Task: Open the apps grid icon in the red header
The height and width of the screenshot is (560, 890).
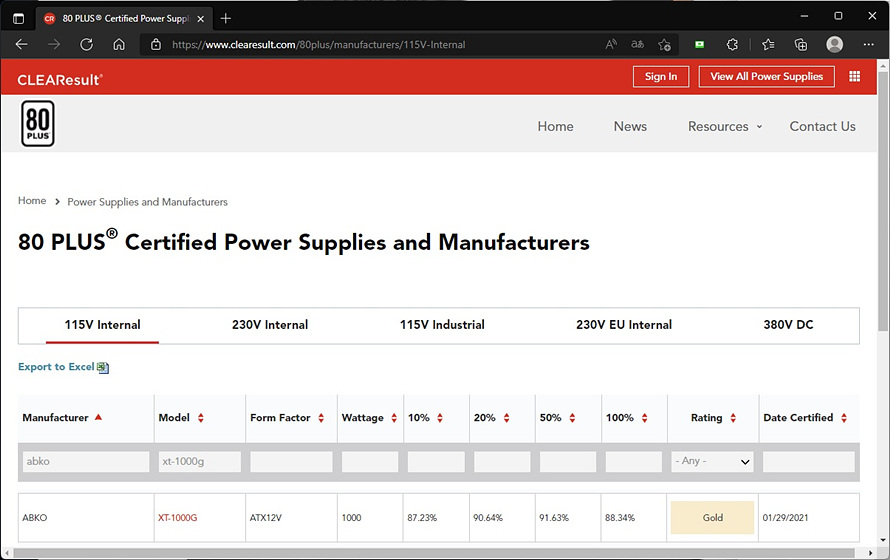Action: [x=854, y=77]
